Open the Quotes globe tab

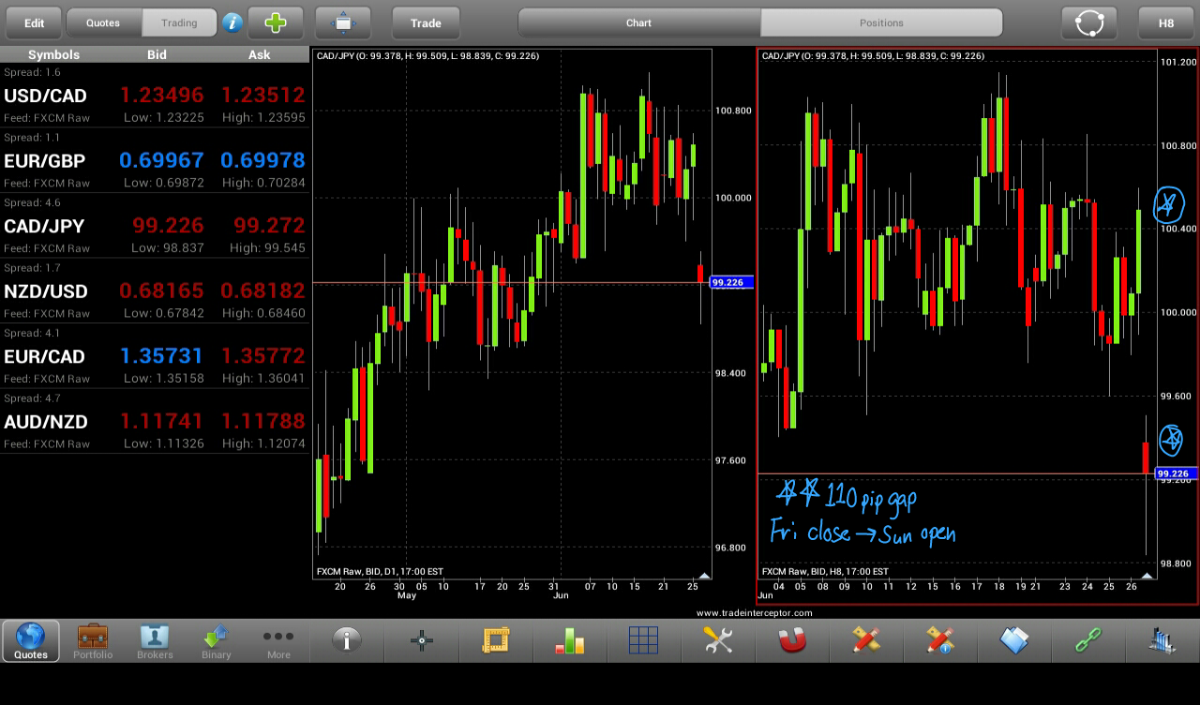pos(31,641)
